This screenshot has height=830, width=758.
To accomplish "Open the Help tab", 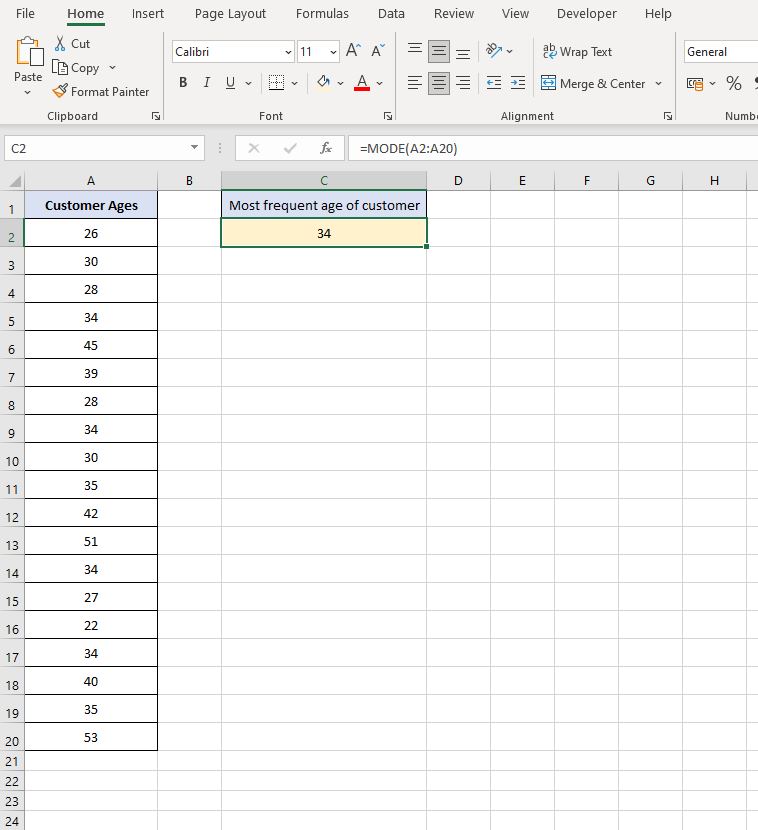I will point(658,14).
